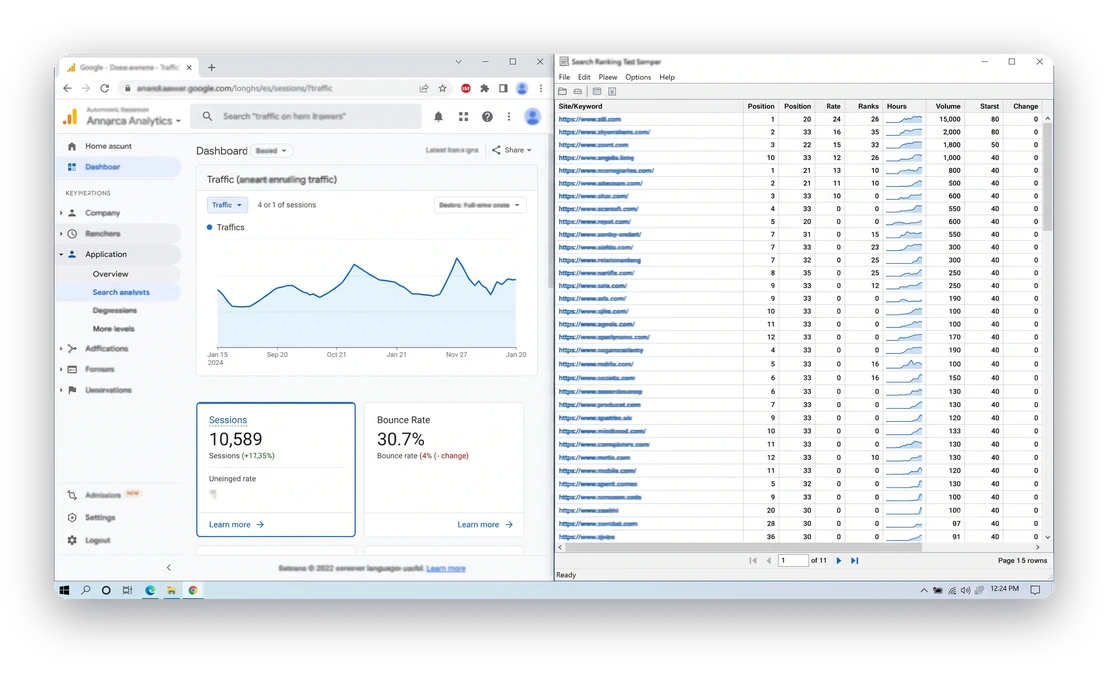Open Home ascunt in the sidebar
Image resolution: width=1108 pixels, height=699 pixels.
coord(108,146)
